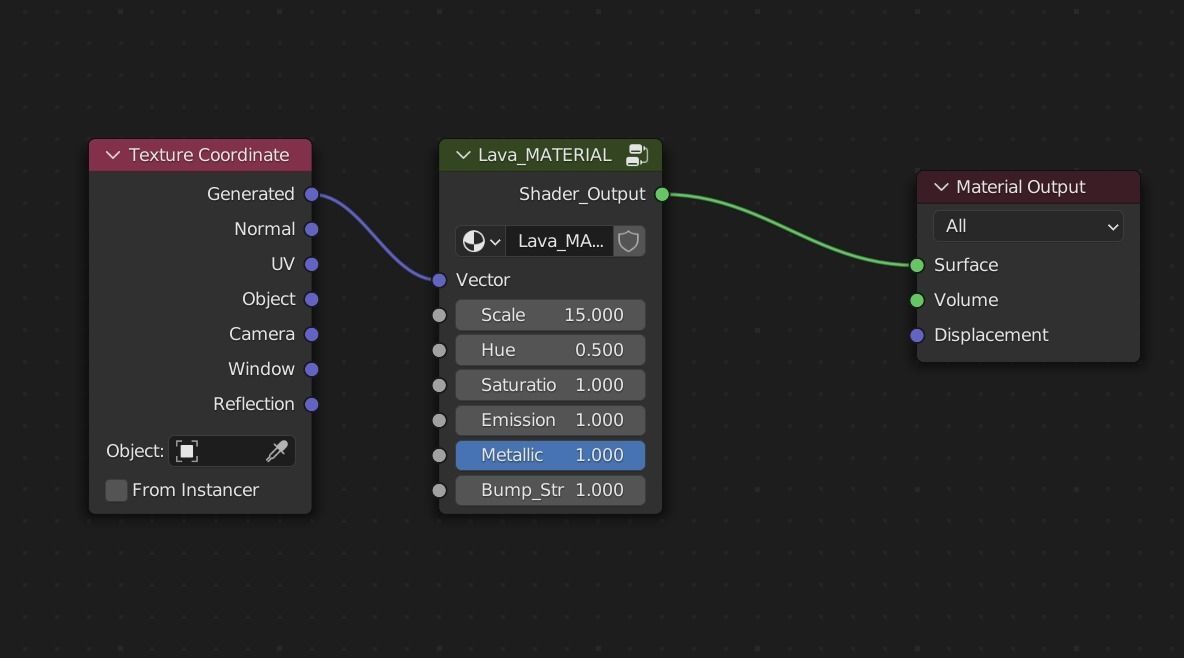The height and width of the screenshot is (658, 1184).
Task: Click the Saturation value slider
Action: tap(550, 385)
